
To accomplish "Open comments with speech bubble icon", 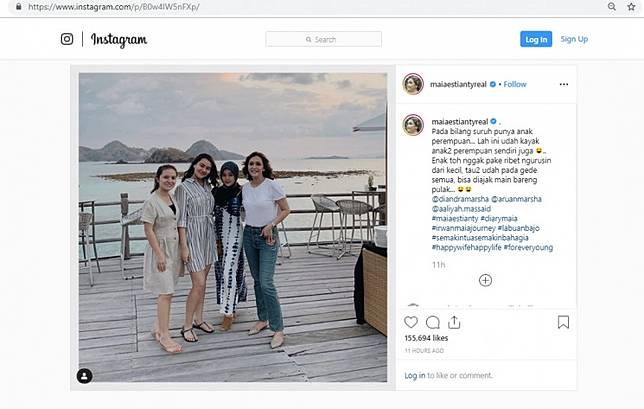I will (x=433, y=322).
